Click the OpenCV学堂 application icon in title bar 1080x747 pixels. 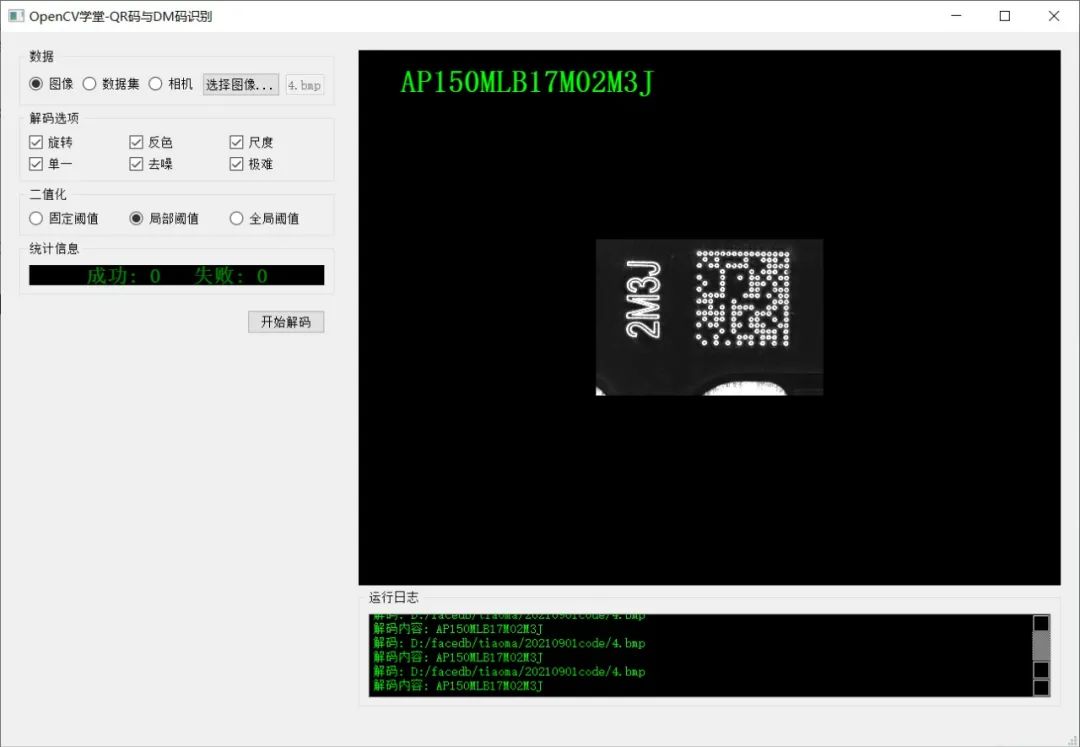(x=15, y=16)
